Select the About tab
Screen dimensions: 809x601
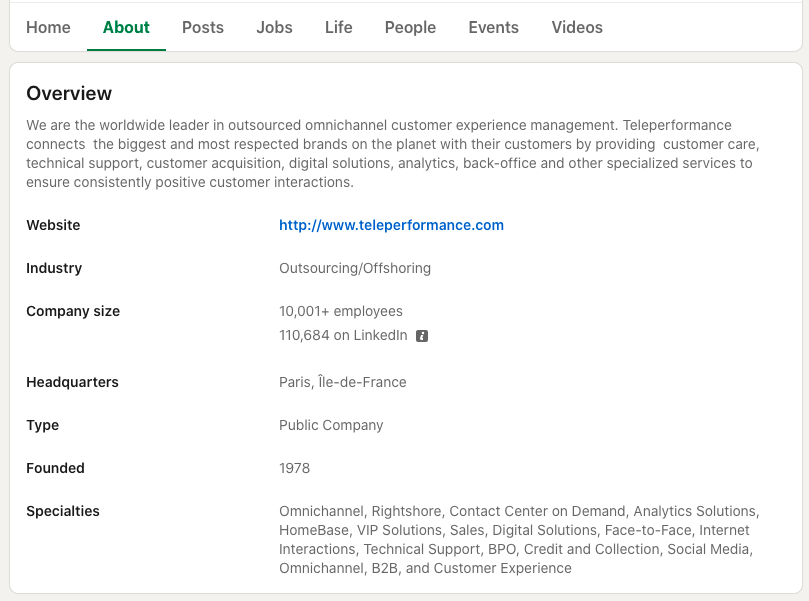tap(126, 27)
